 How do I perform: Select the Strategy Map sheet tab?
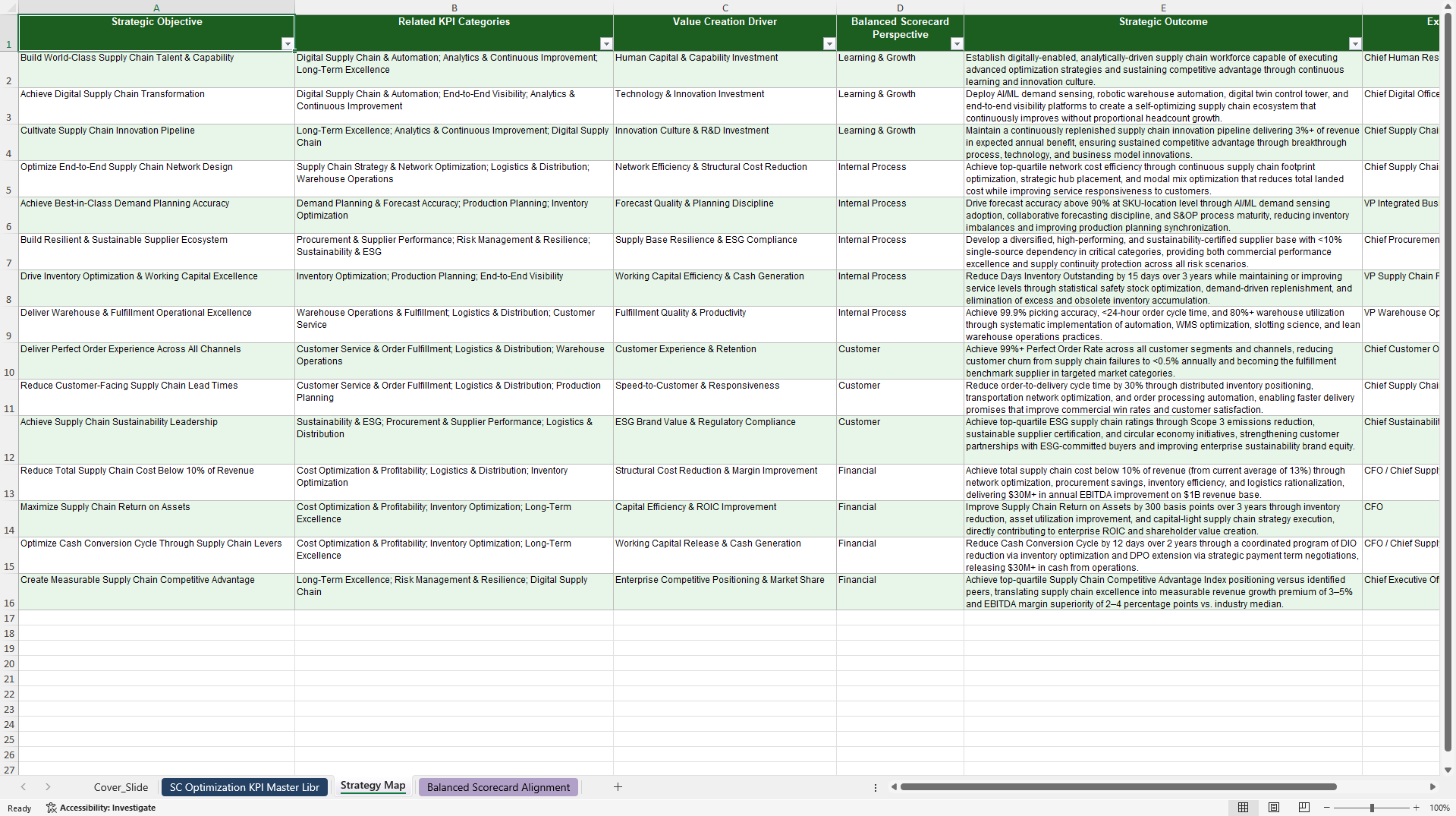[373, 786]
